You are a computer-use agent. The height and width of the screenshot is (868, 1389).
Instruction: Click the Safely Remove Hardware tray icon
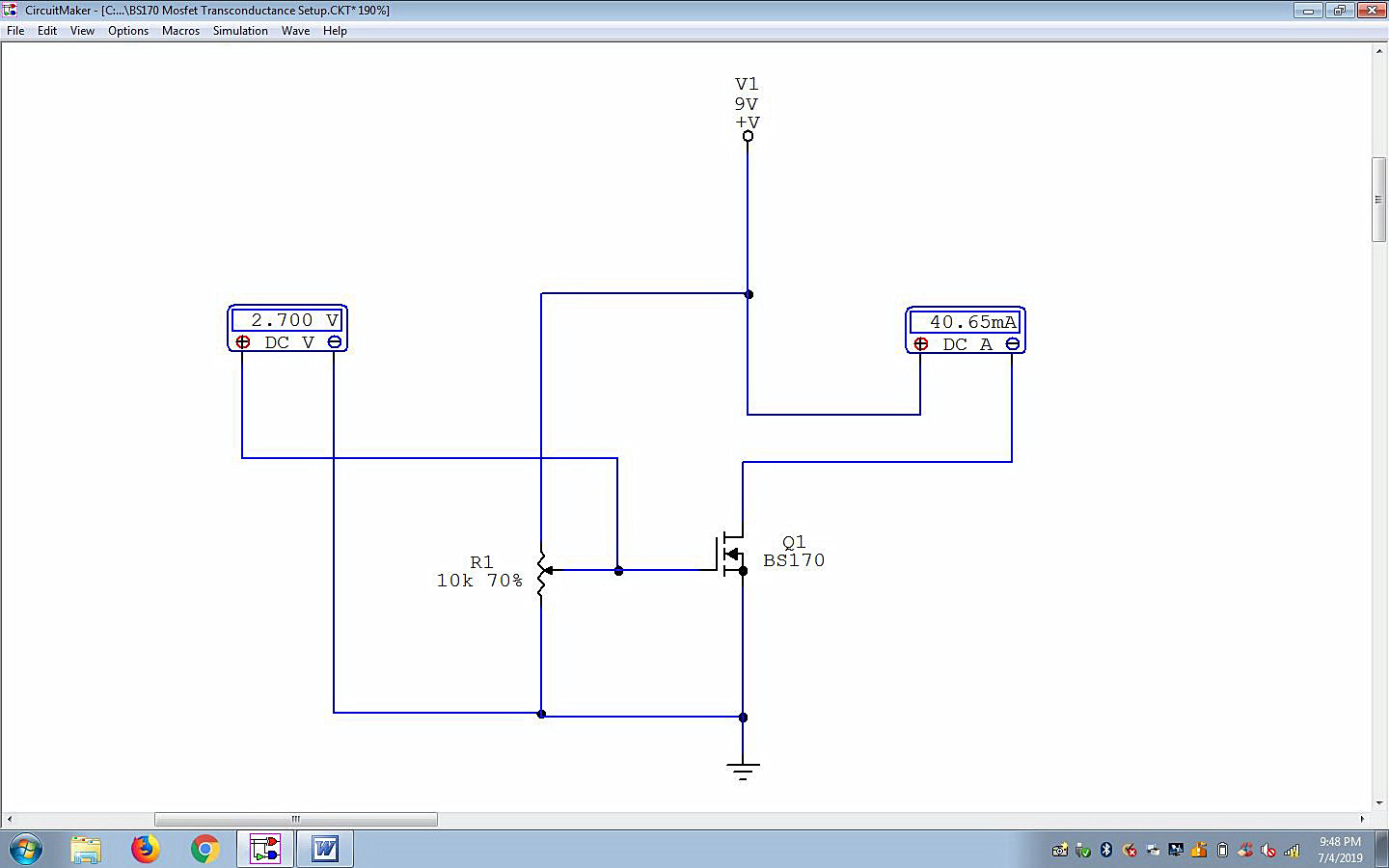coord(1083,850)
